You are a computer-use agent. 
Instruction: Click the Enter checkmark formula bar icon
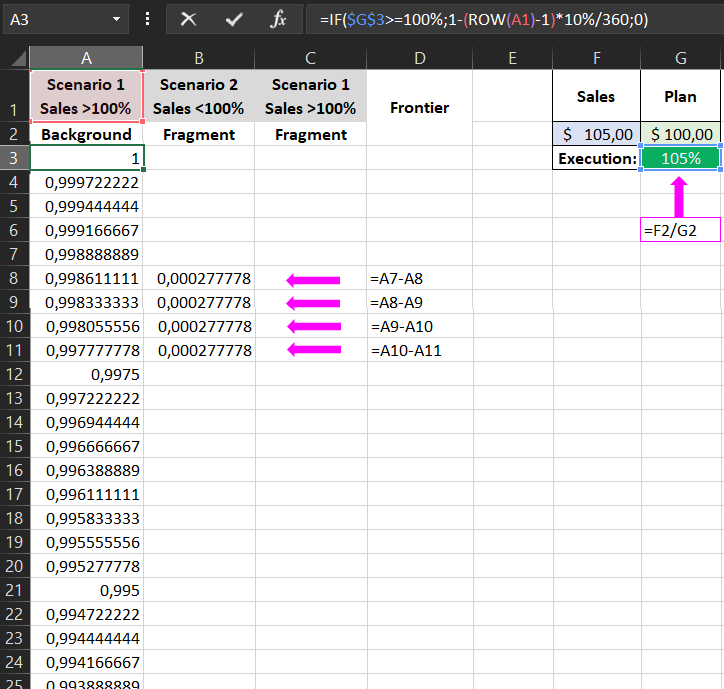[x=234, y=19]
